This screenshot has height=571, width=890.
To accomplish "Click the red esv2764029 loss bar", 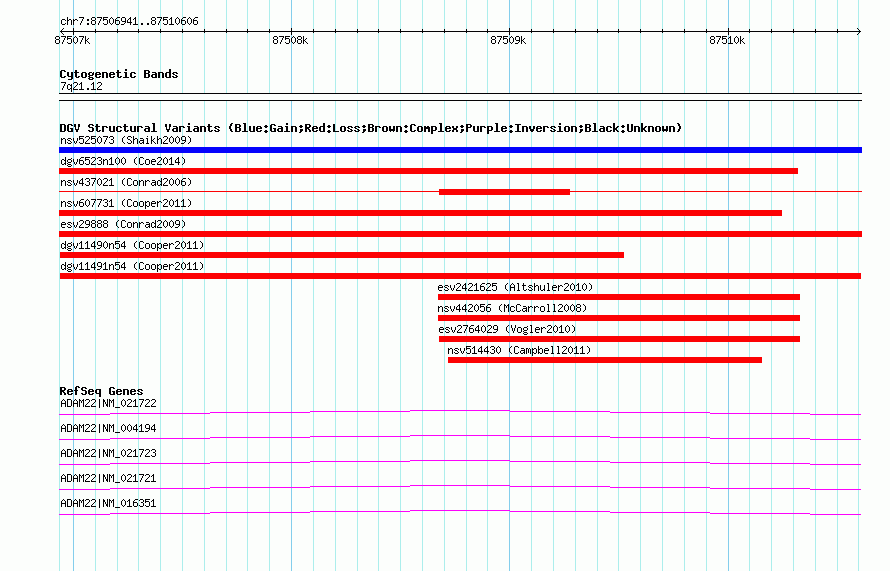I will [619, 339].
